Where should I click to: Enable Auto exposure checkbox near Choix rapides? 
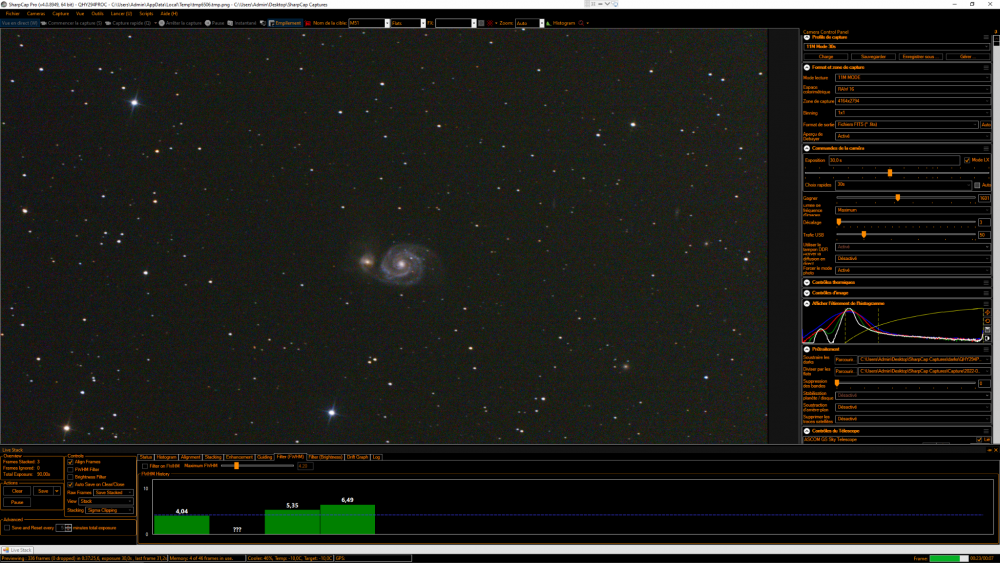[977, 185]
